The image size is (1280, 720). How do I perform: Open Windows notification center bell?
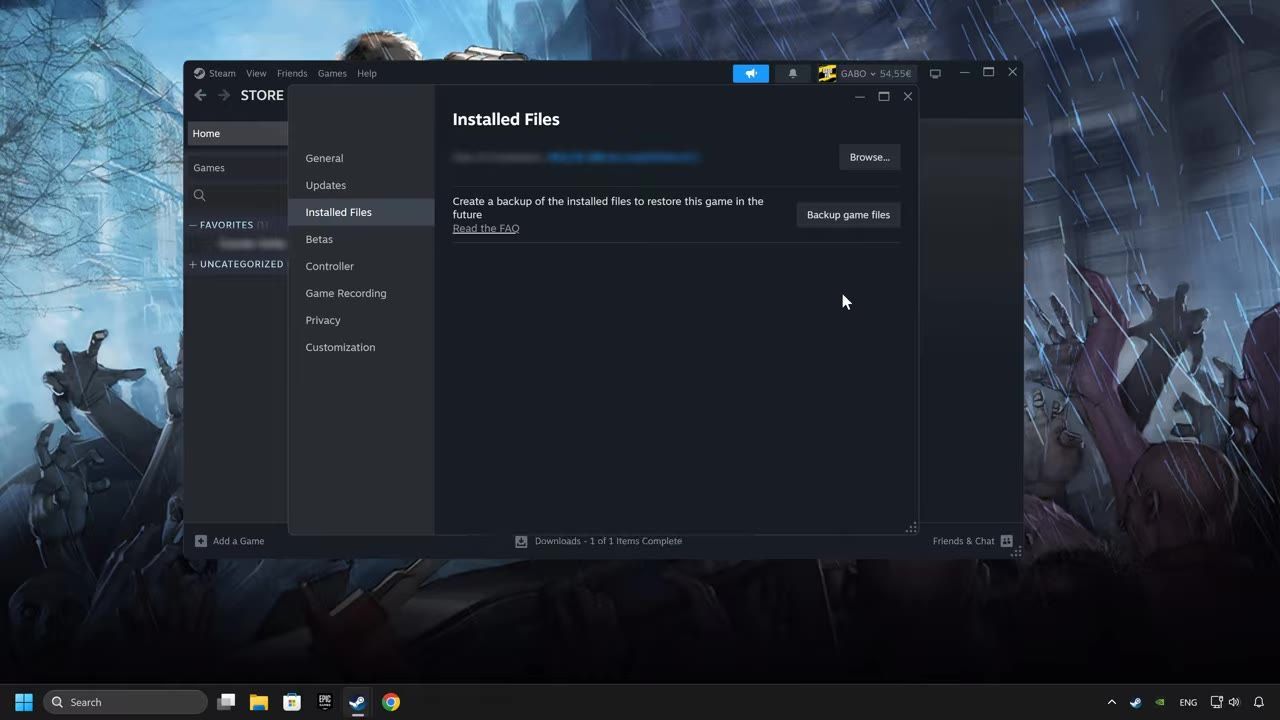(1260, 702)
